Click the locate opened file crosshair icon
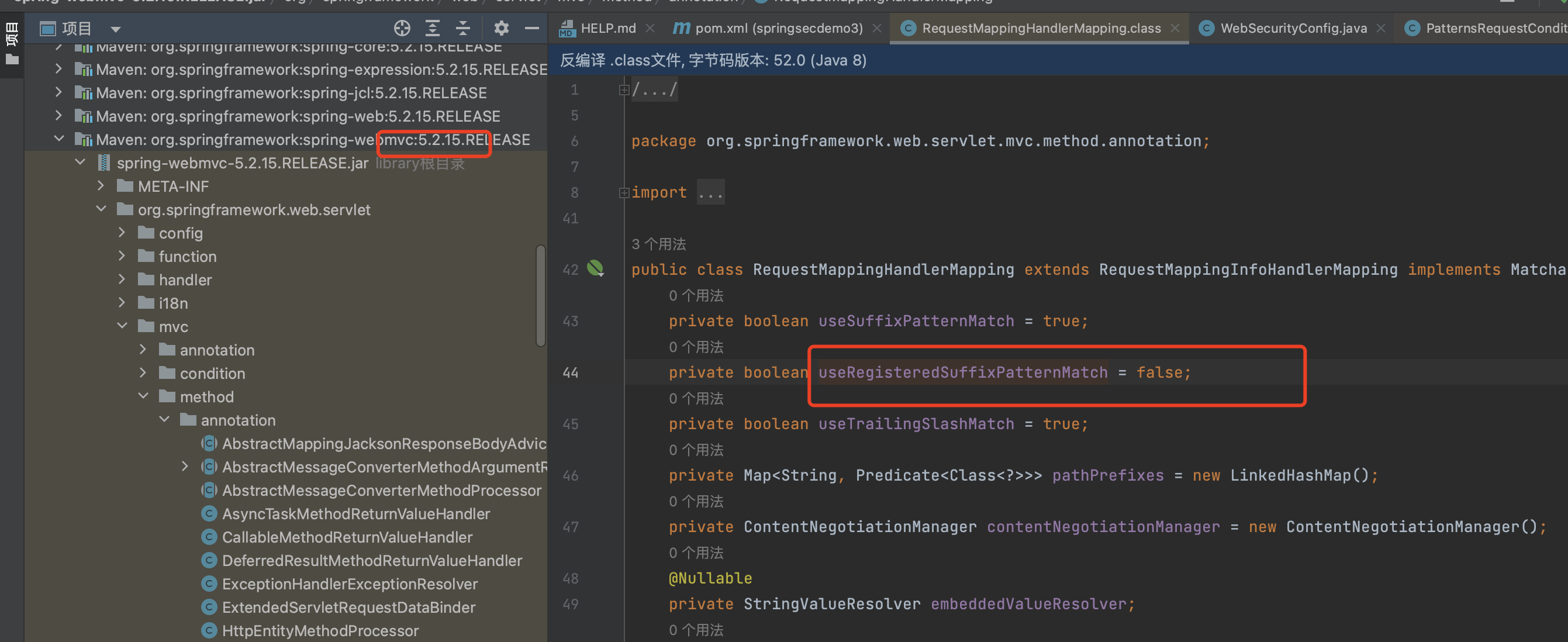The height and width of the screenshot is (642, 1568). [x=402, y=28]
